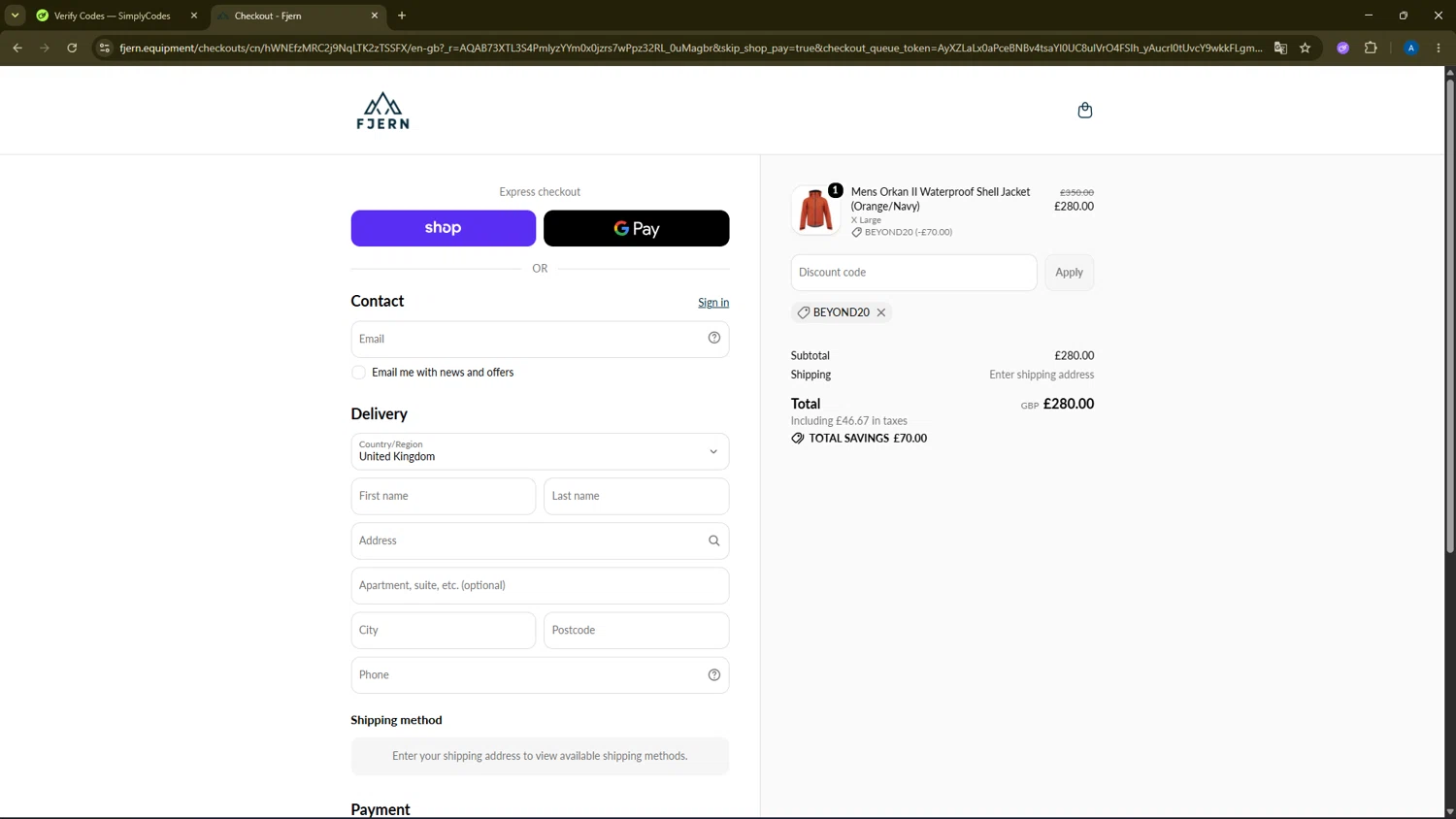The image size is (1456, 819).
Task: Click the phone help question-mark icon
Action: [x=713, y=674]
